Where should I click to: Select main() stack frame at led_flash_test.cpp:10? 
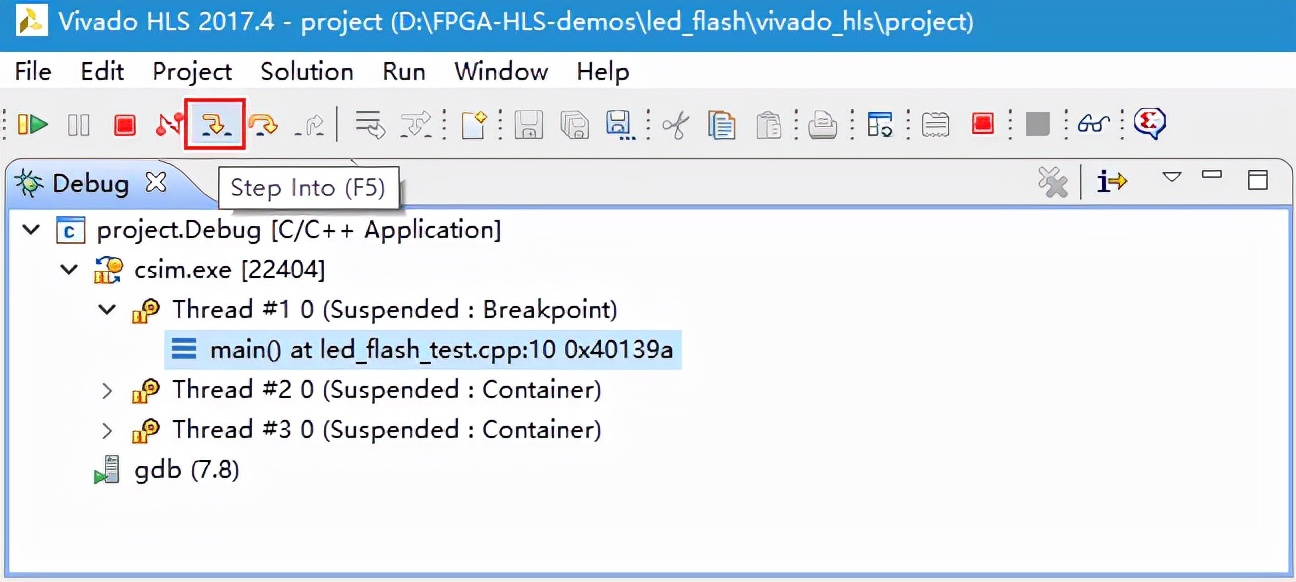[423, 350]
